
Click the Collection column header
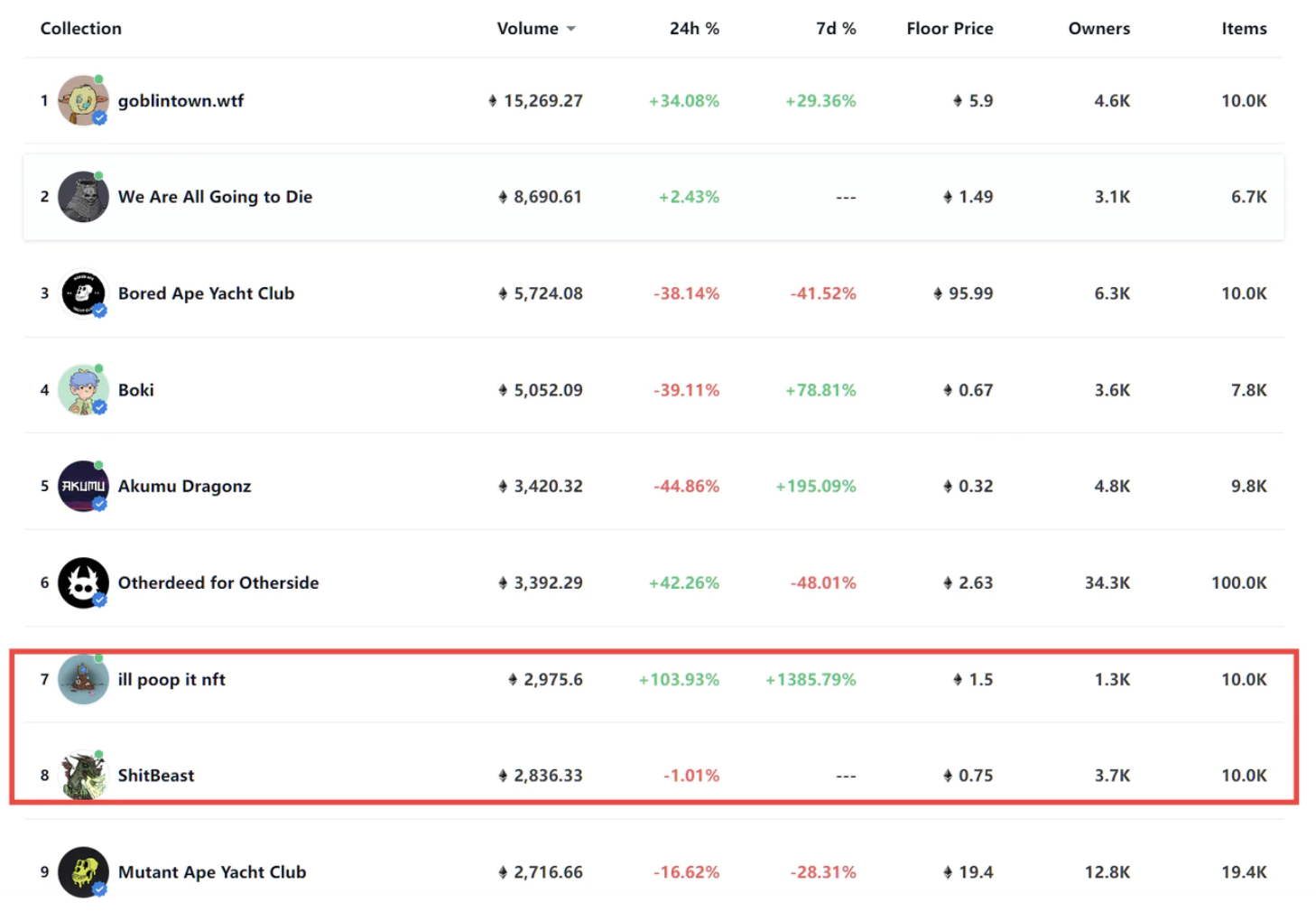pyautogui.click(x=80, y=29)
